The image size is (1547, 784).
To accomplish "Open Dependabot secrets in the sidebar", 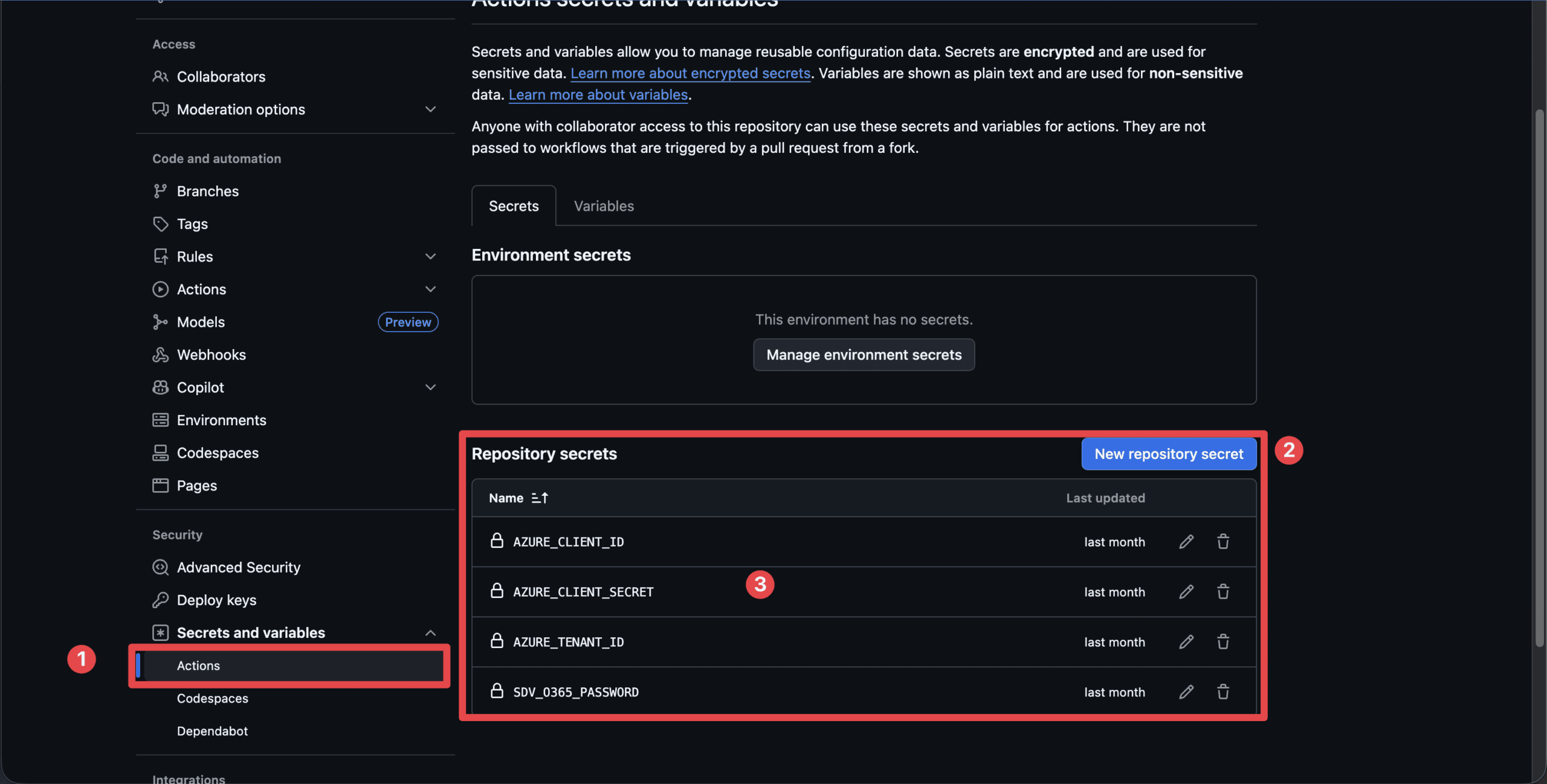I will pyautogui.click(x=212, y=731).
